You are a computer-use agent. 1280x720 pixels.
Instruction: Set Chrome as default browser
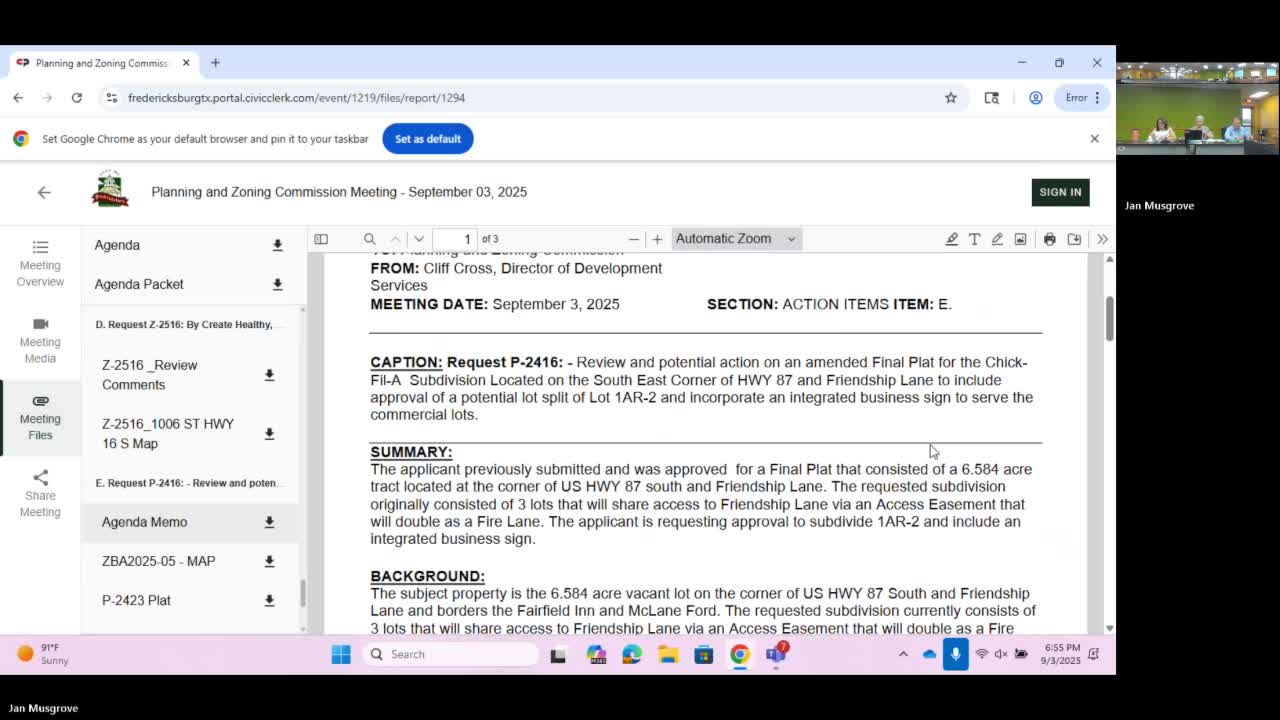[x=428, y=139]
